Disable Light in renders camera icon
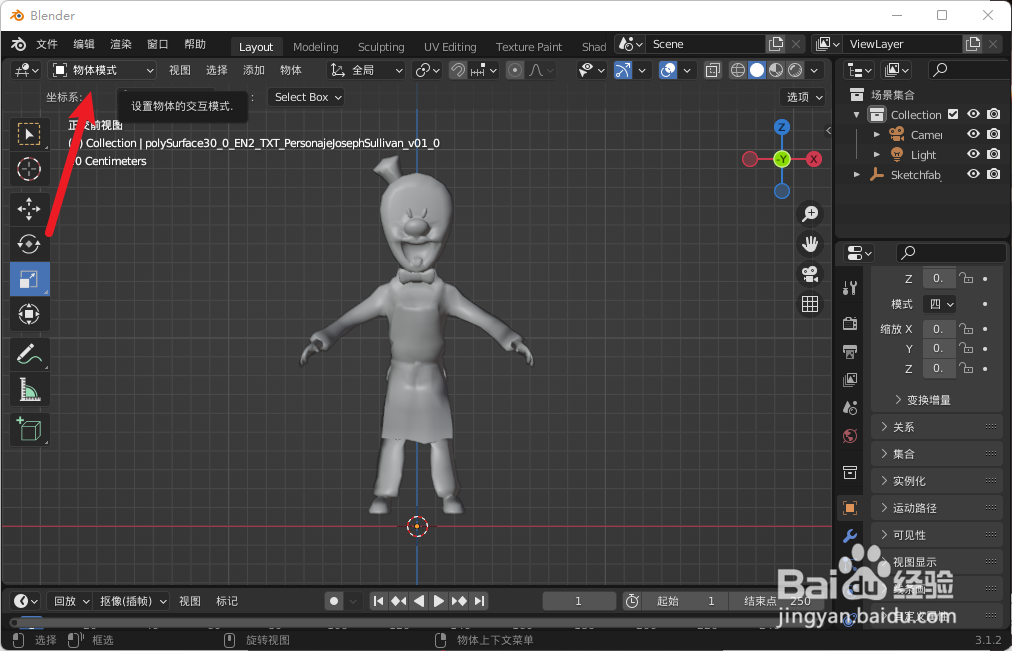 (994, 154)
